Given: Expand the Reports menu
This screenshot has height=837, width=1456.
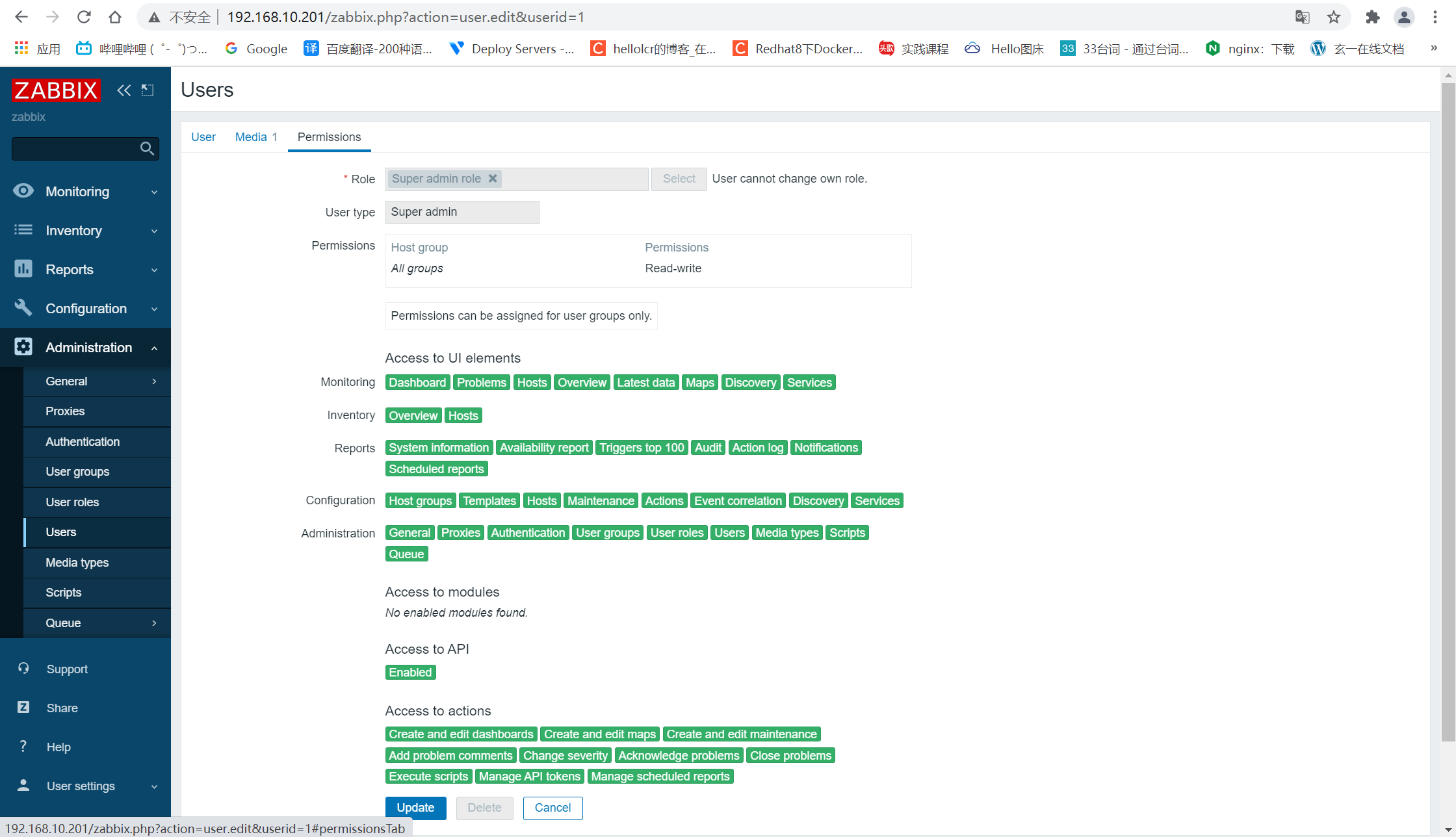Looking at the screenshot, I should pyautogui.click(x=154, y=270).
